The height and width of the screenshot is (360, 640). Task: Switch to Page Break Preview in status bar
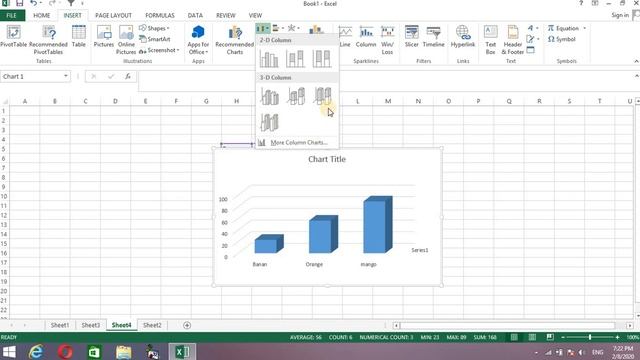(x=550, y=337)
